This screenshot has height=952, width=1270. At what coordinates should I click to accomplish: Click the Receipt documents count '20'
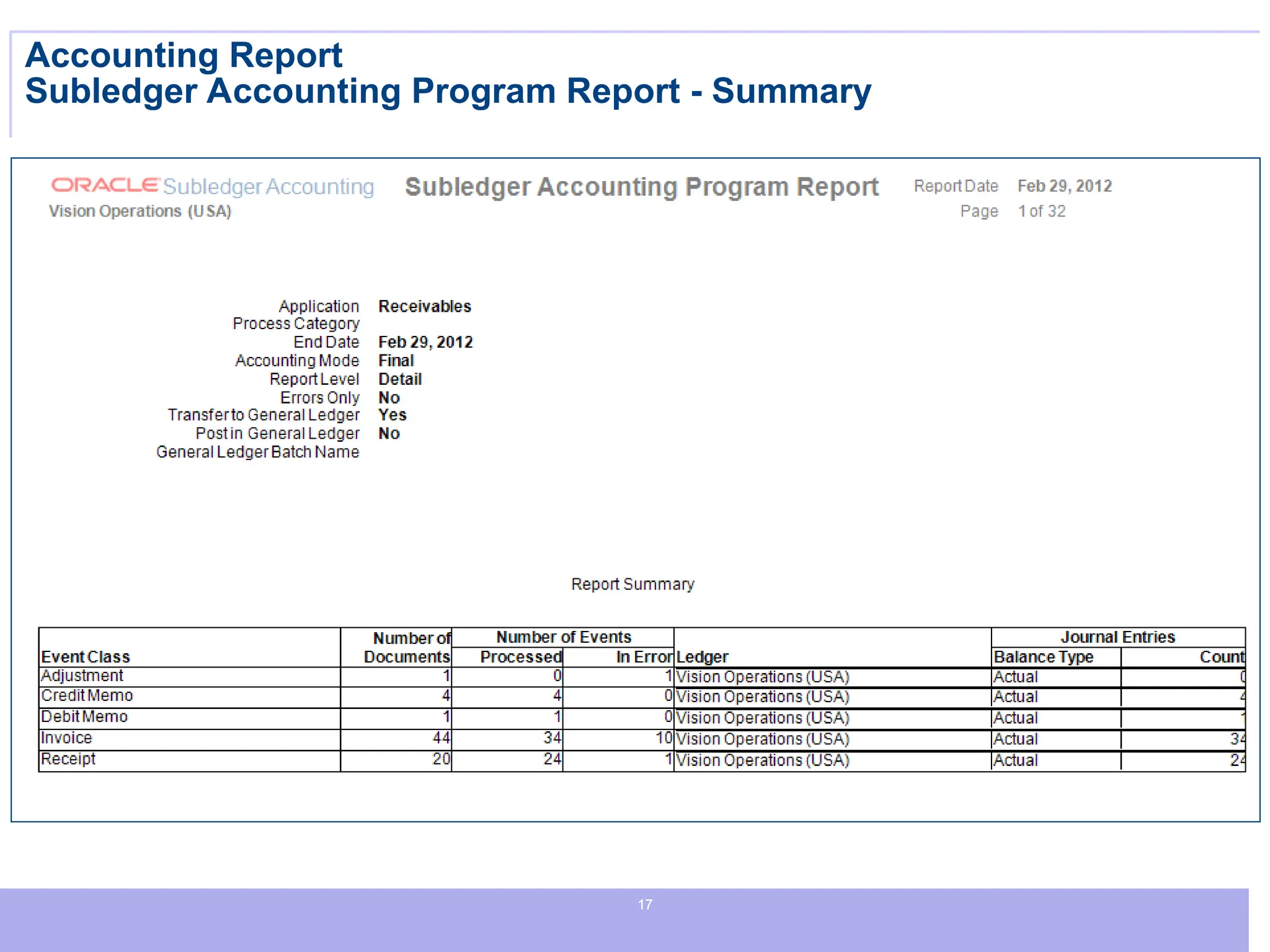(441, 759)
